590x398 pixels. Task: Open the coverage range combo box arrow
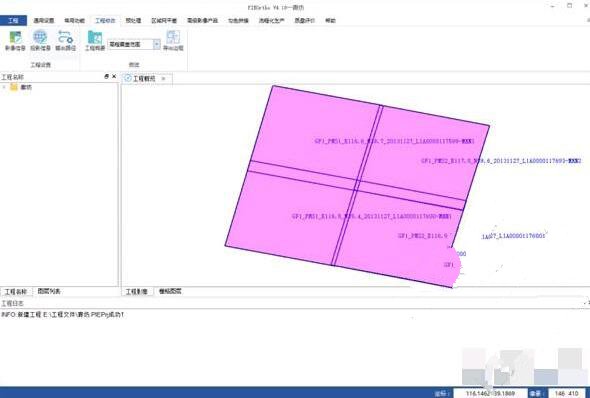pyautogui.click(x=157, y=44)
